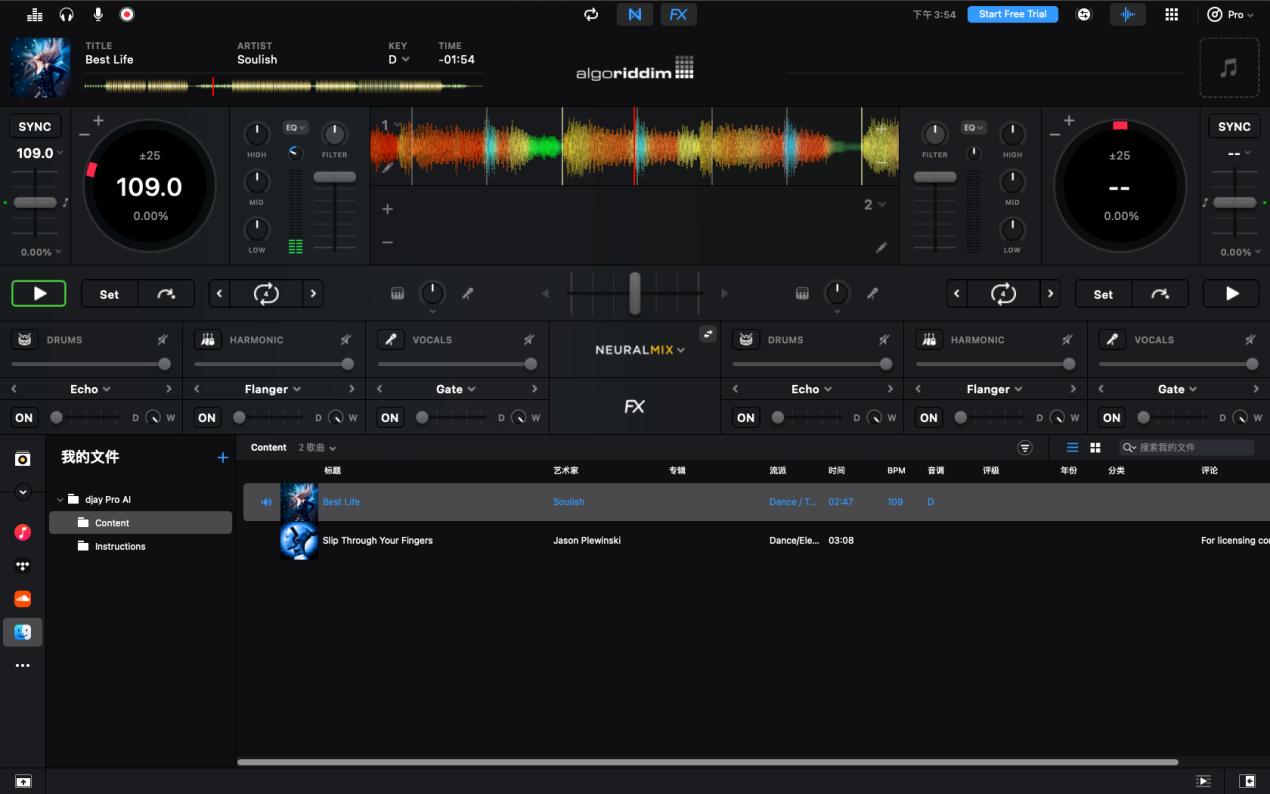The width and height of the screenshot is (1270, 794).
Task: Toggle SYNC on the left deck
Action: [35, 127]
